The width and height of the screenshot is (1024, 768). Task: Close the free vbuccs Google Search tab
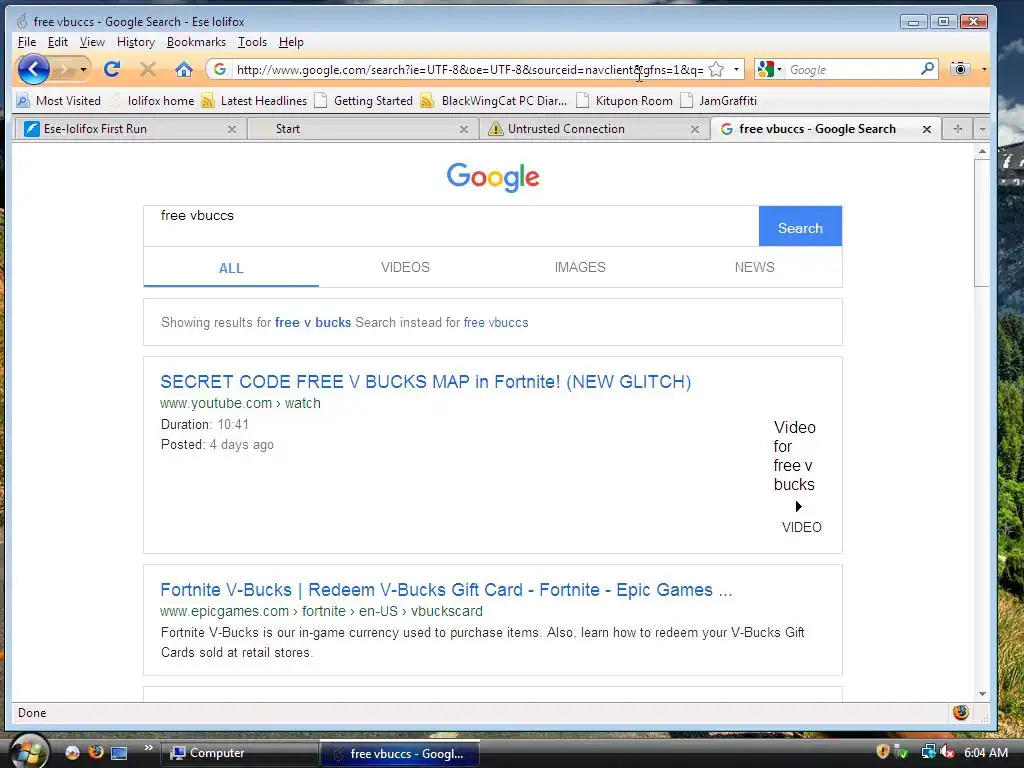(927, 129)
